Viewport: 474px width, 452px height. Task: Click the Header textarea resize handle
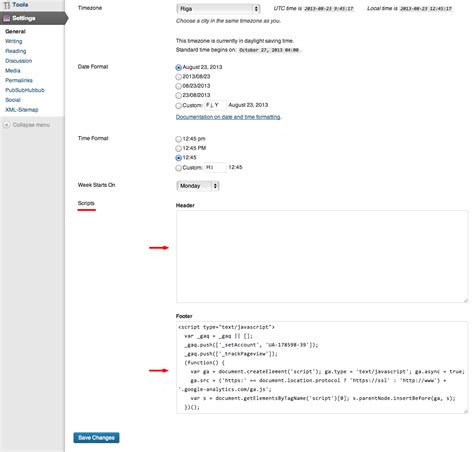click(x=465, y=300)
